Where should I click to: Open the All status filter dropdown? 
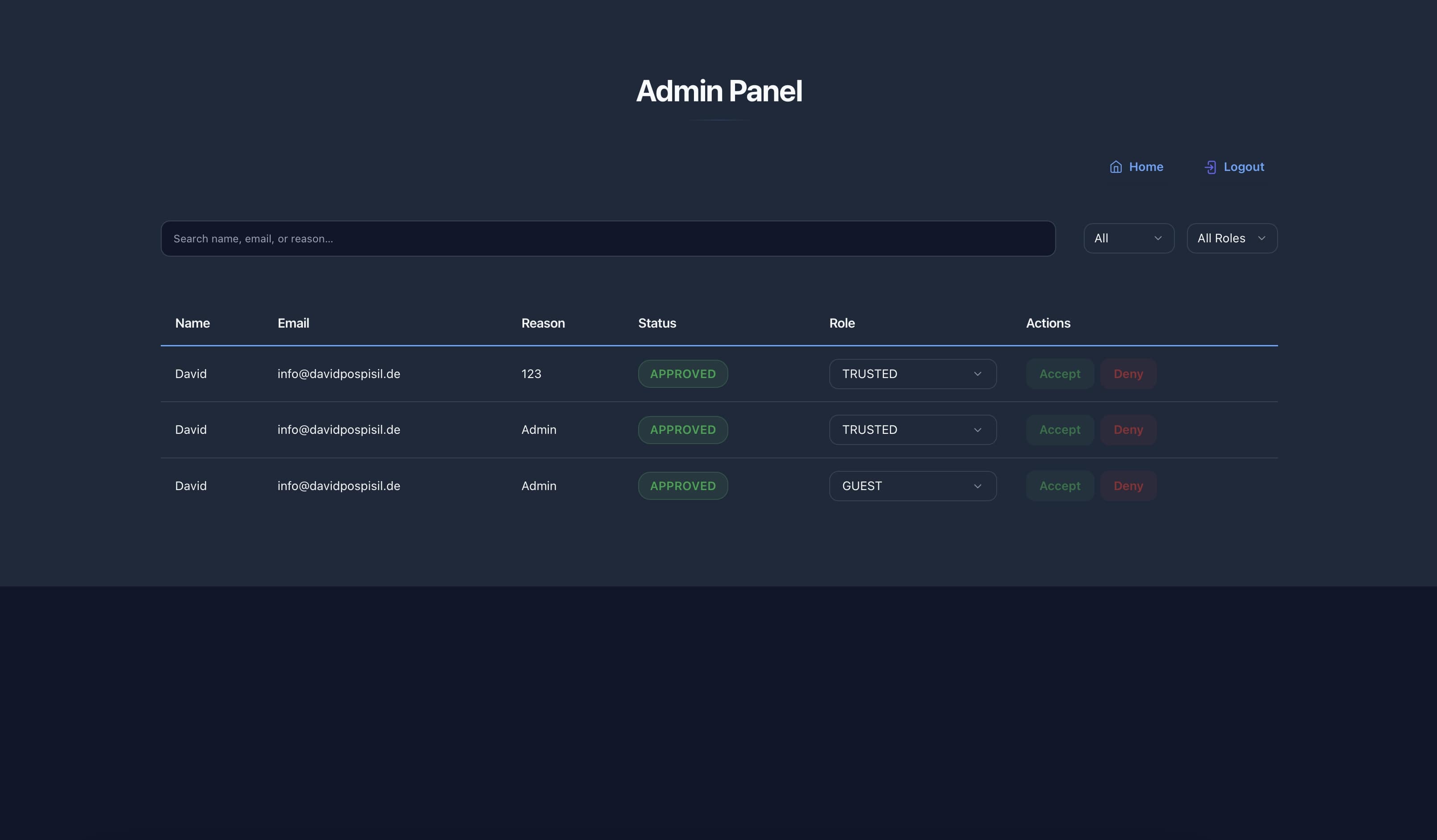tap(1128, 238)
